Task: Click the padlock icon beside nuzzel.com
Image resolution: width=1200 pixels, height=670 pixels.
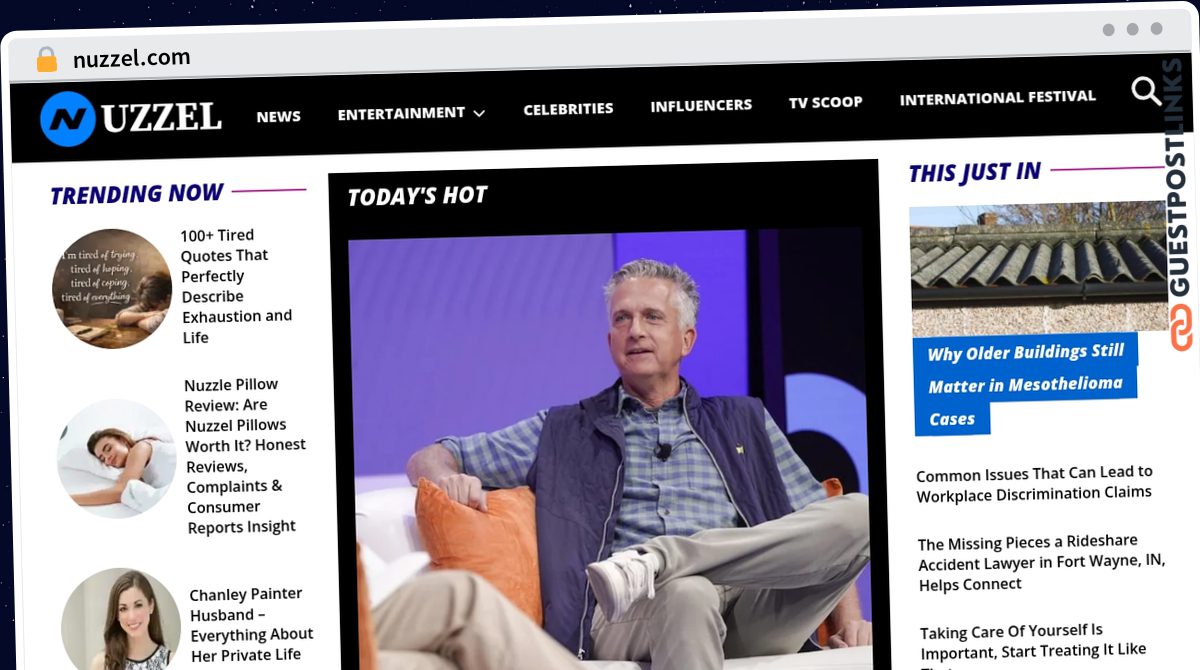Action: 47,59
